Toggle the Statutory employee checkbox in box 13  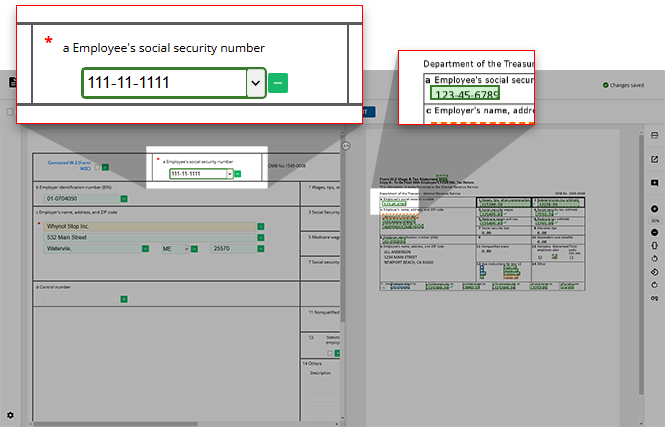click(330, 353)
